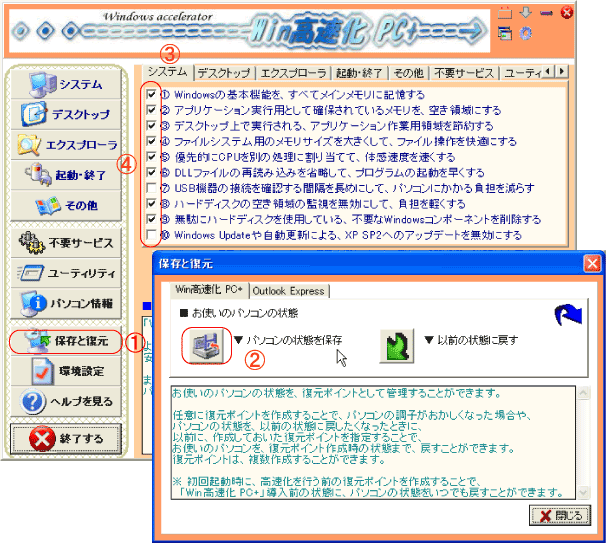Click the calendar-like window icon in header
606x544 pixels.
(x=506, y=13)
